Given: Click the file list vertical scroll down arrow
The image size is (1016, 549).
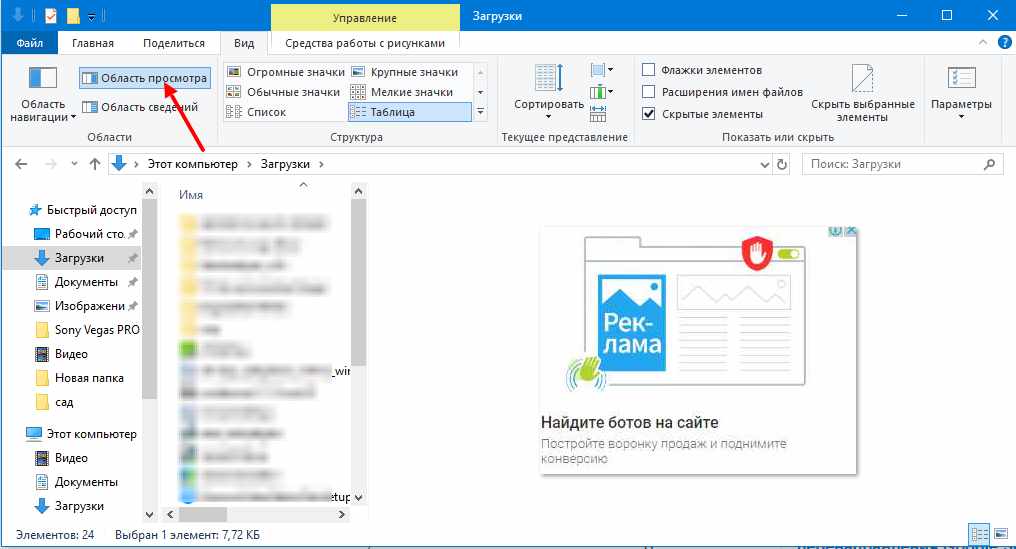Looking at the screenshot, I should (358, 497).
